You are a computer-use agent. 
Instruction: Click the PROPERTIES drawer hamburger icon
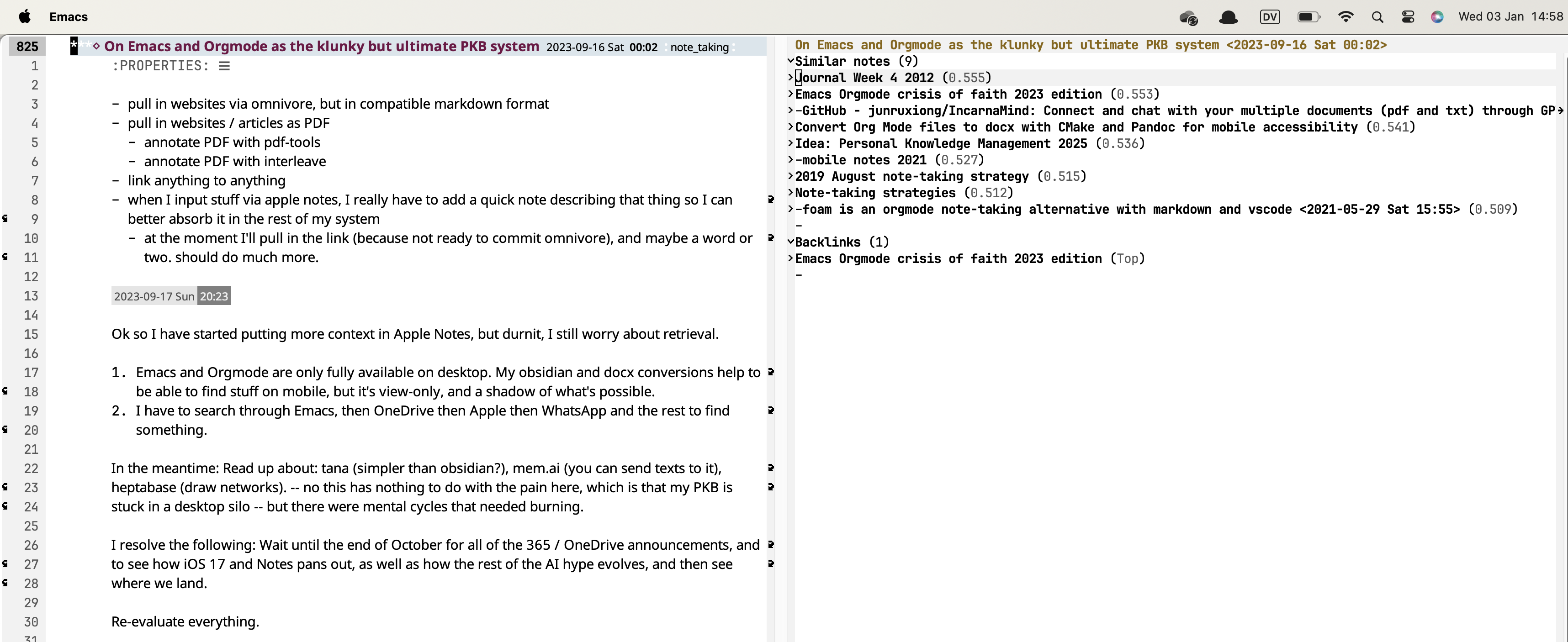[224, 66]
